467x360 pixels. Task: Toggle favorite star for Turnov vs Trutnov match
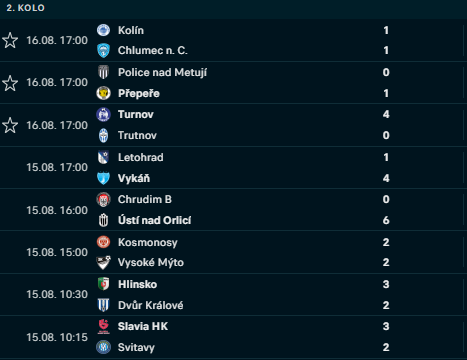coord(10,125)
